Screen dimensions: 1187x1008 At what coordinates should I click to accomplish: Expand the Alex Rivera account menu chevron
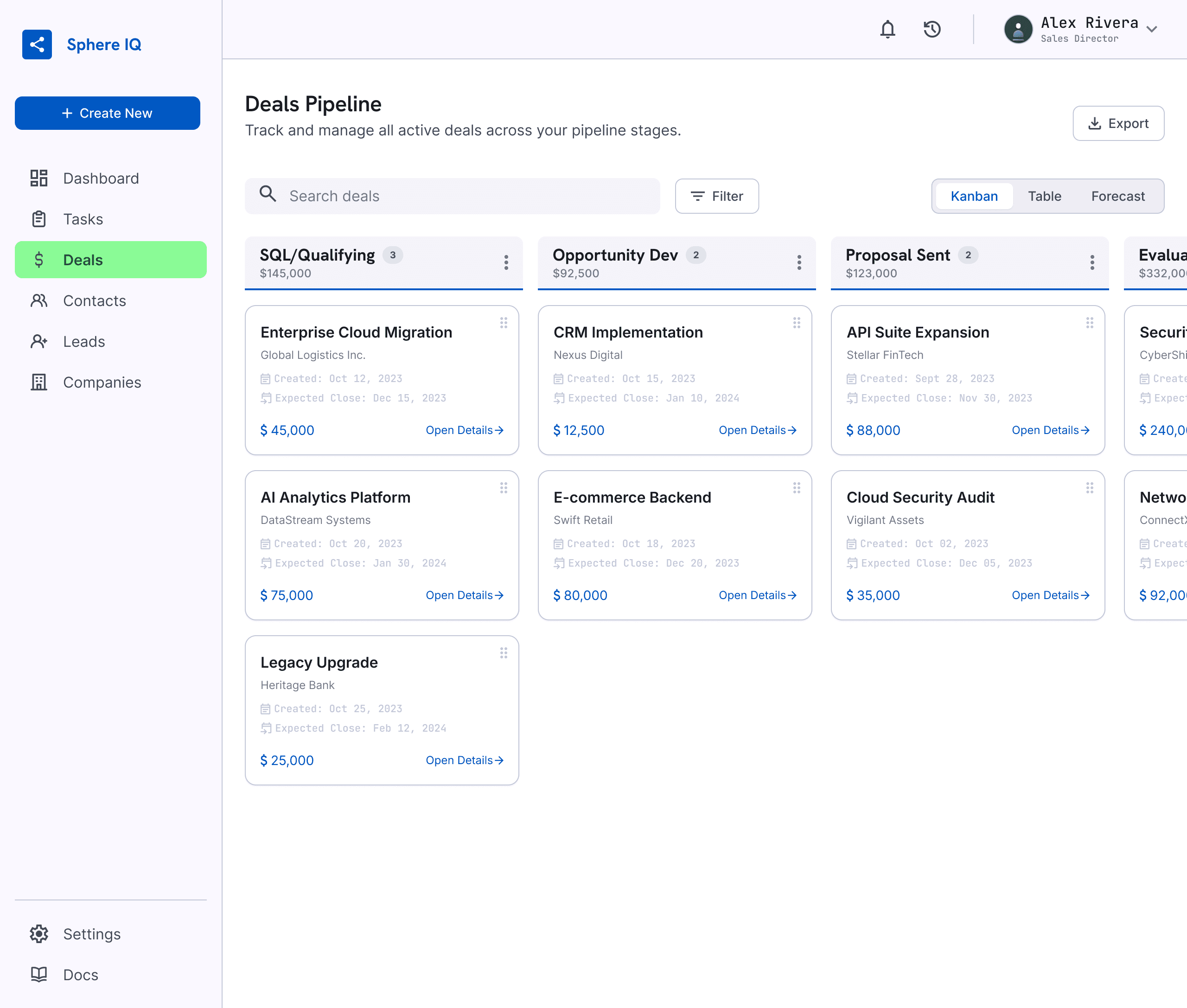(1152, 29)
